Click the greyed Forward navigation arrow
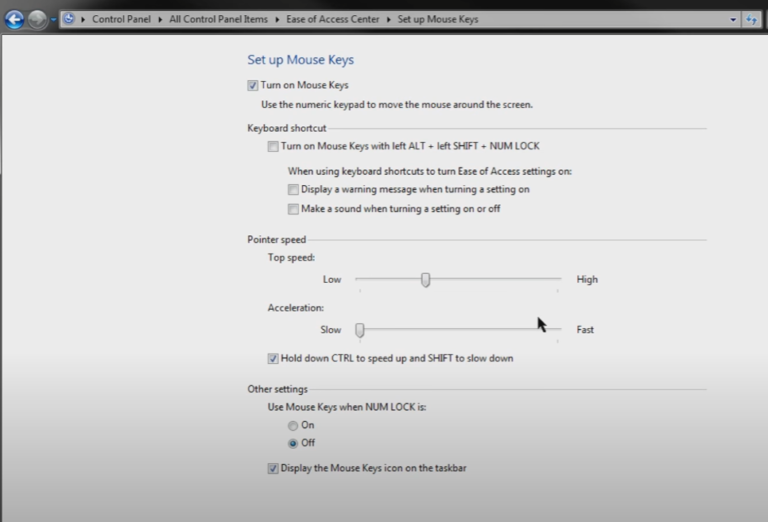 37,20
